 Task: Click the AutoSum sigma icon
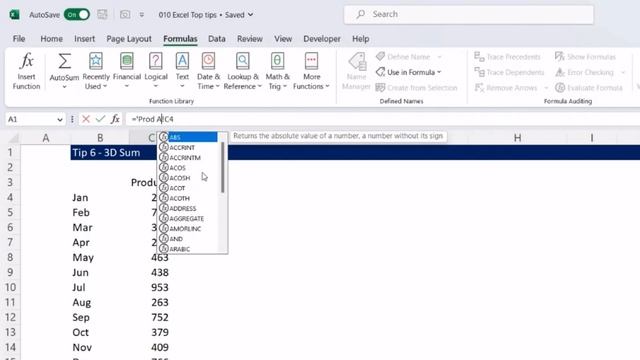pos(64,61)
